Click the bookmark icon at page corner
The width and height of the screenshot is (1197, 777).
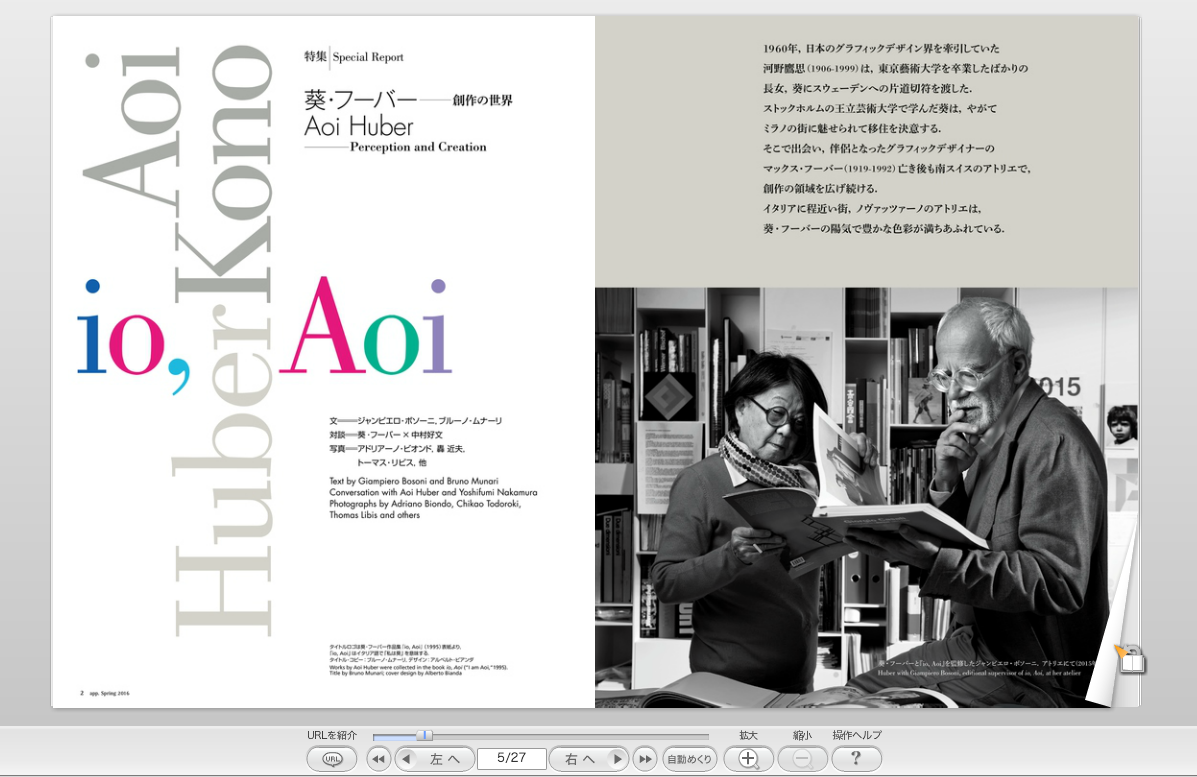(1131, 658)
